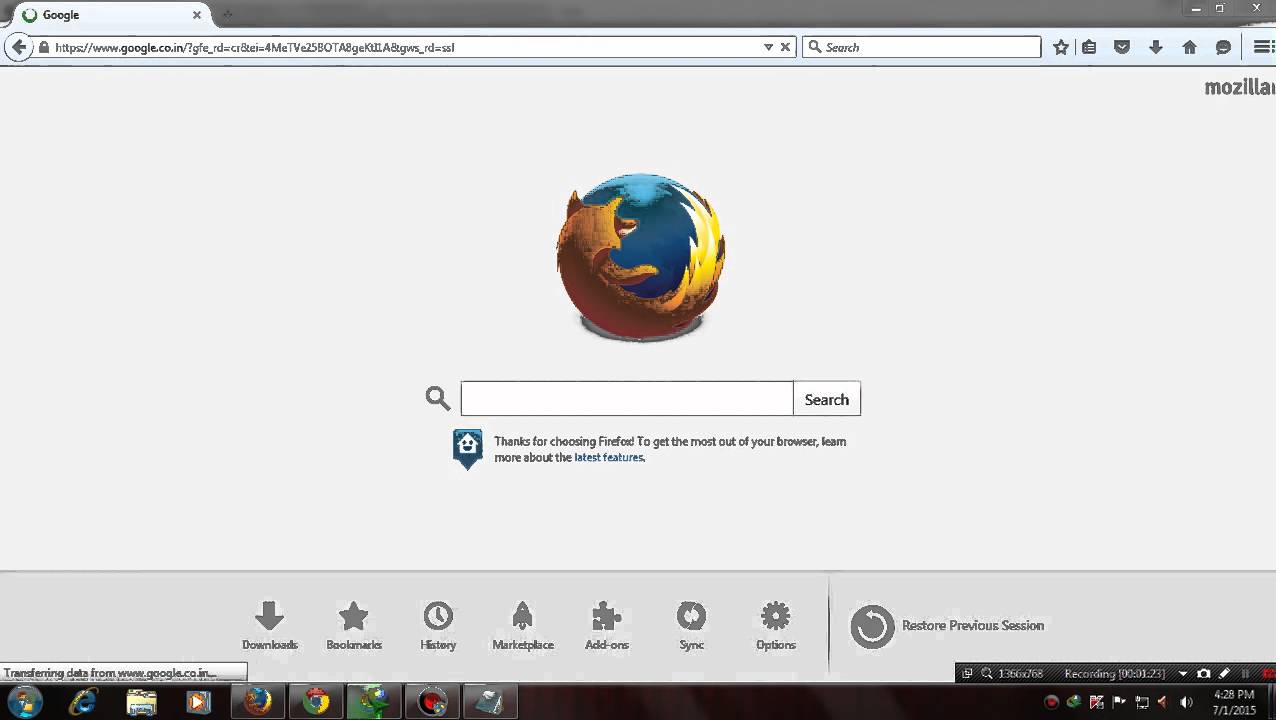Close the Google tab
The height and width of the screenshot is (720, 1276).
coord(197,15)
